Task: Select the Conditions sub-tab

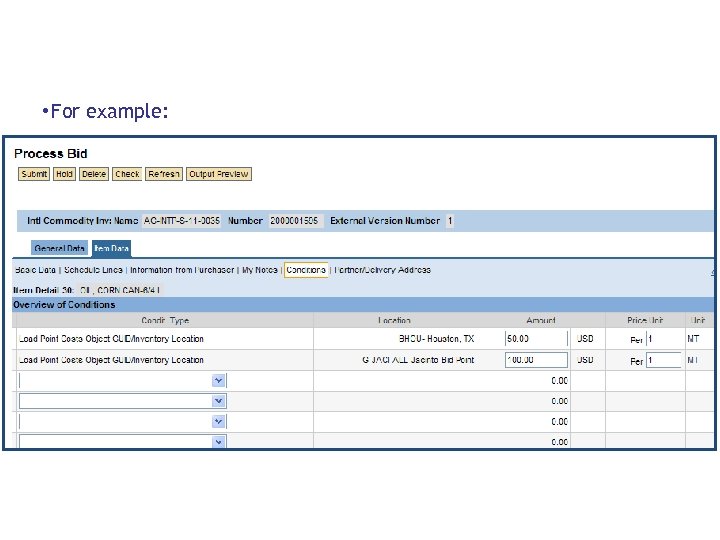Action: pos(306,270)
